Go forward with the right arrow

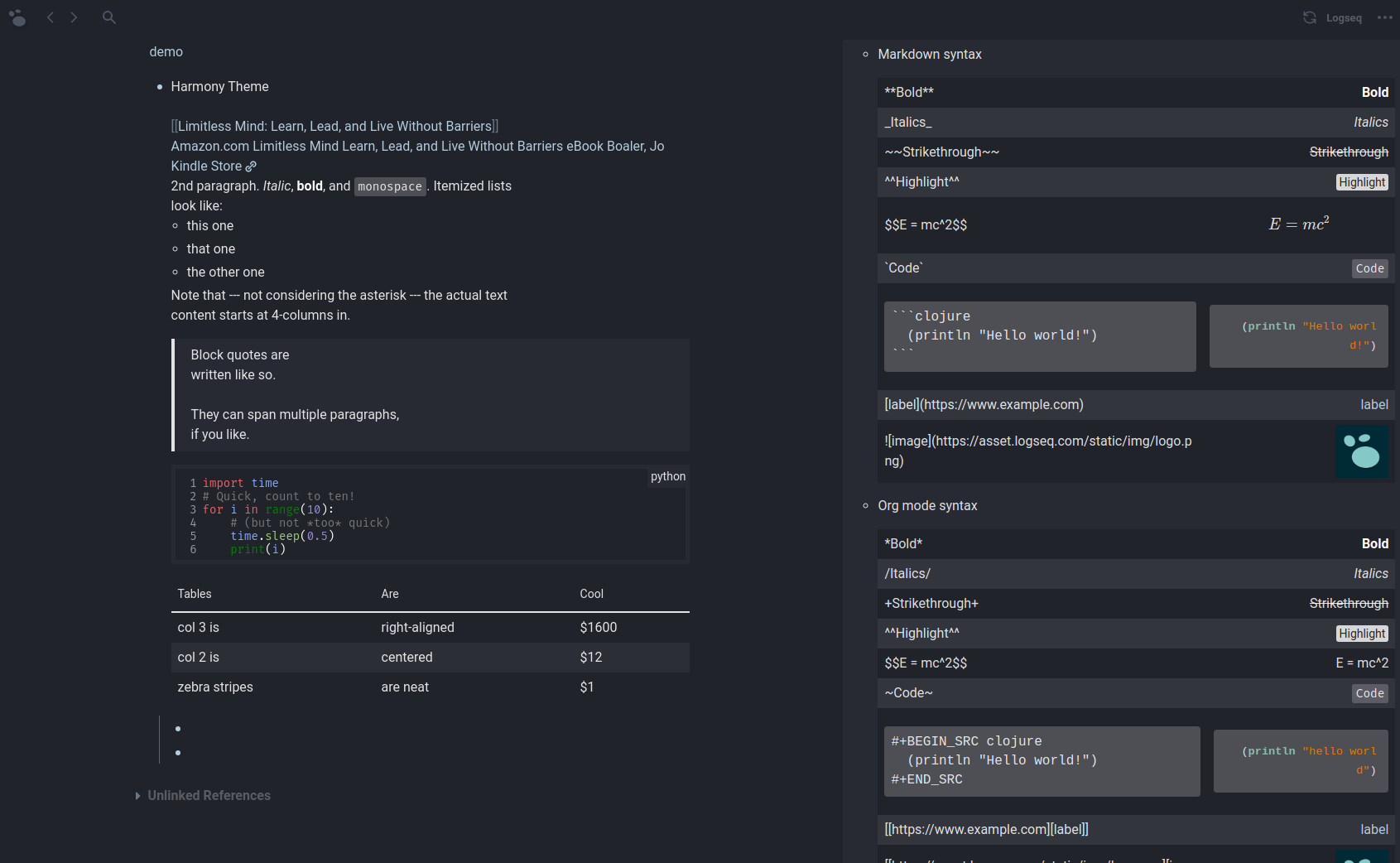[x=74, y=17]
